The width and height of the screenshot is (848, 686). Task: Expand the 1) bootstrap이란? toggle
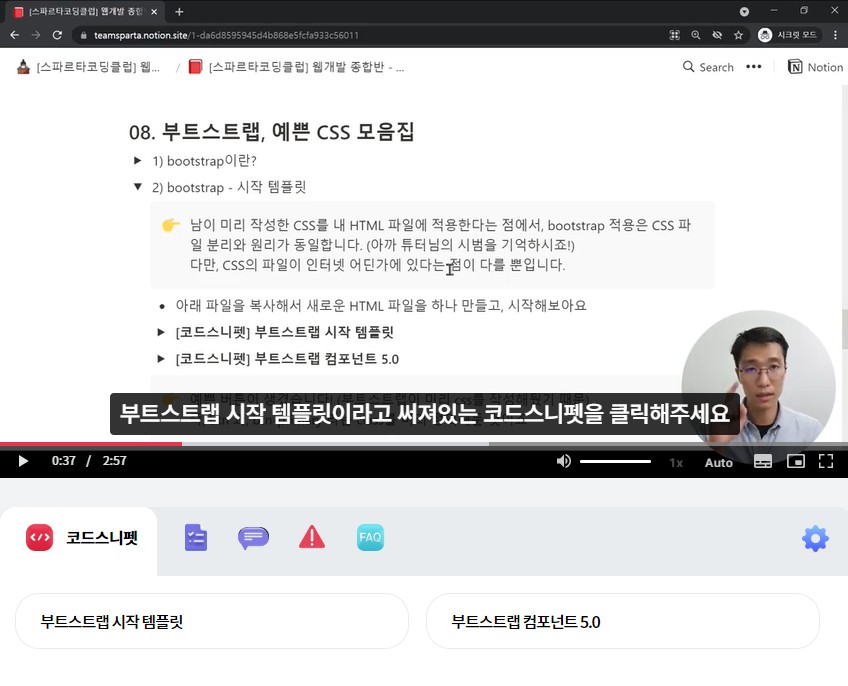tap(137, 161)
